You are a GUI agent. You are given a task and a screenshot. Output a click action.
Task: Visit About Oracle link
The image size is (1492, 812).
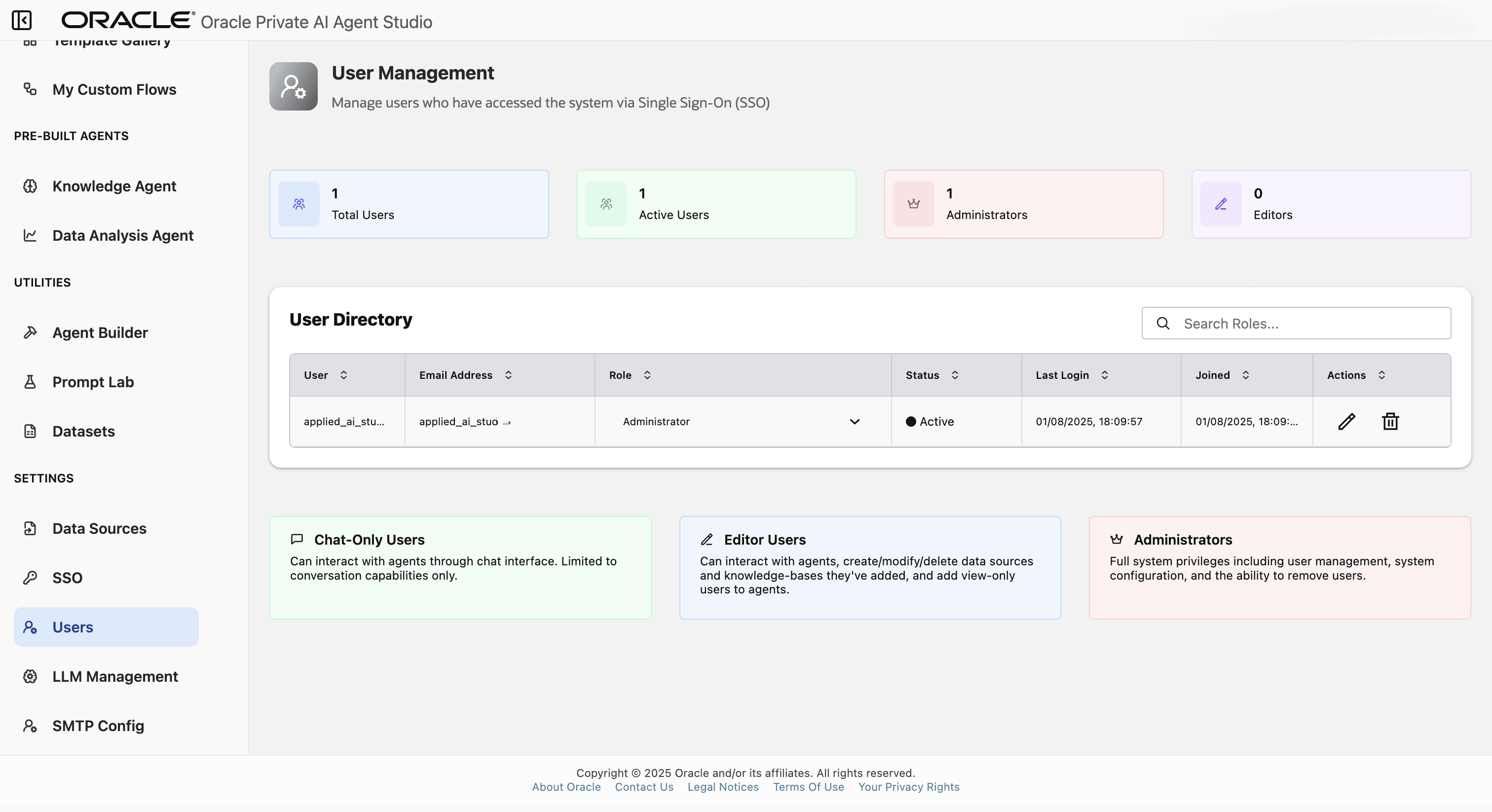tap(566, 786)
